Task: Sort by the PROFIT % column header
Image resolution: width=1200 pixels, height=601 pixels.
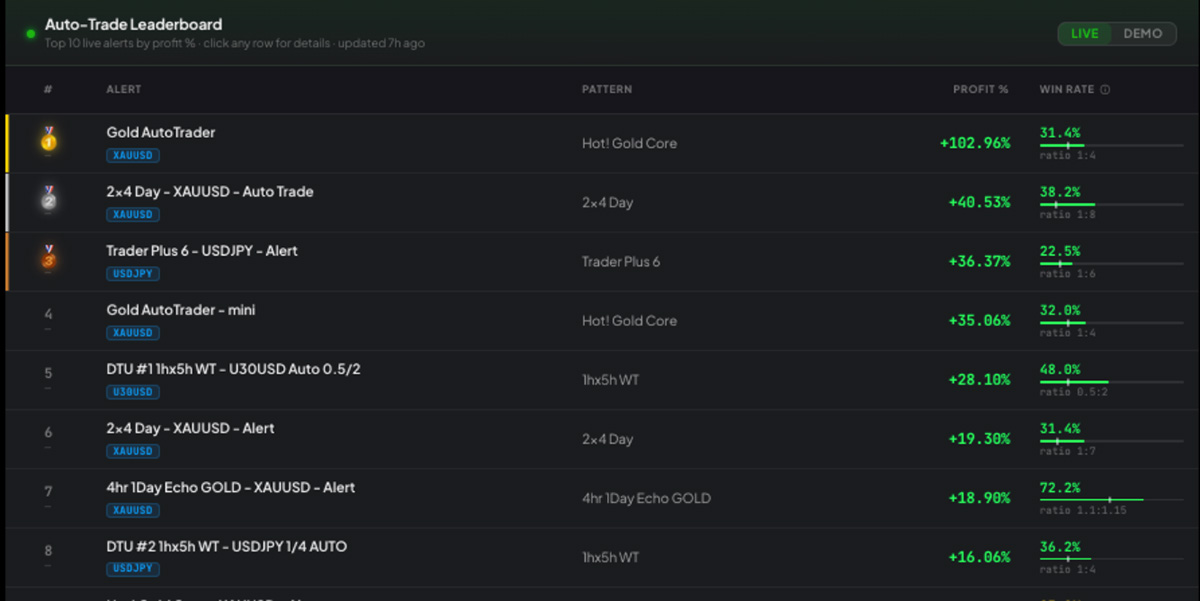Action: tap(980, 90)
